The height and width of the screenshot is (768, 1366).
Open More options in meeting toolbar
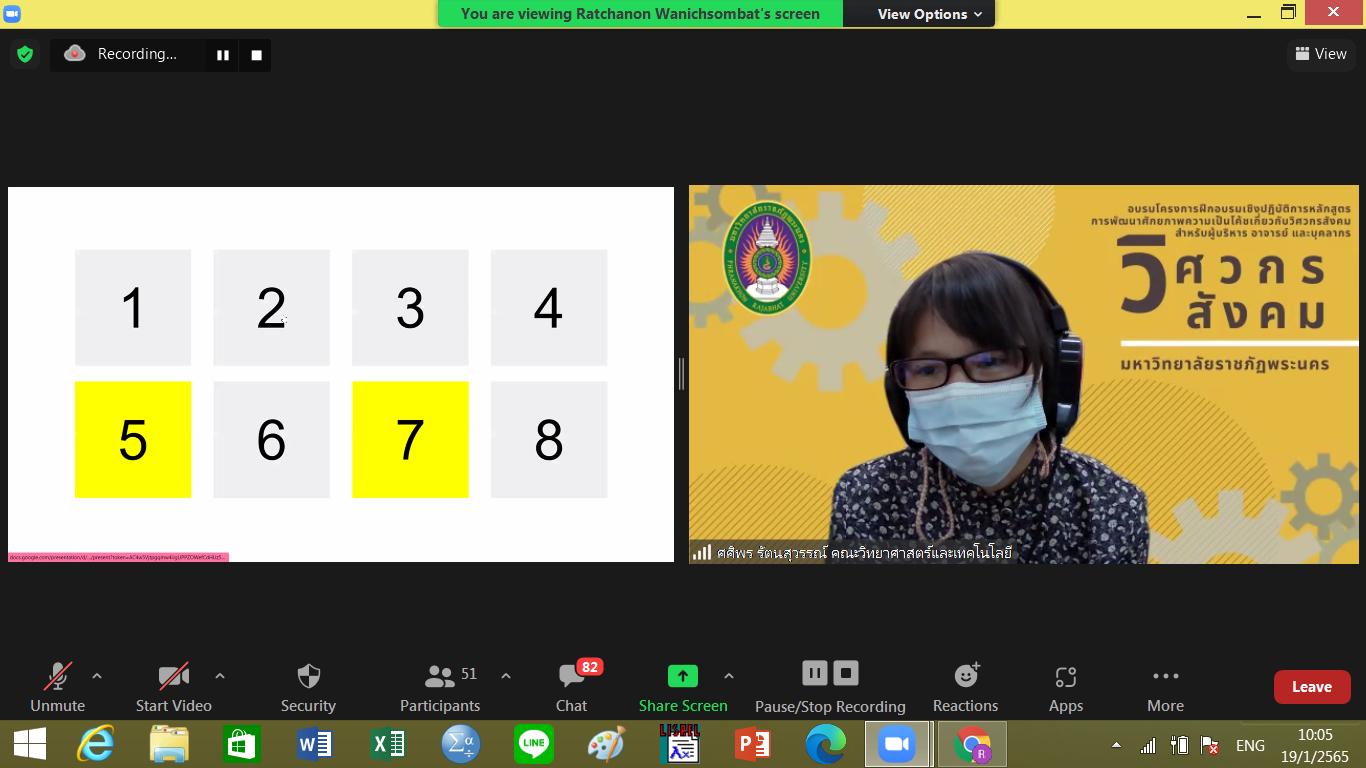pyautogui.click(x=1165, y=688)
